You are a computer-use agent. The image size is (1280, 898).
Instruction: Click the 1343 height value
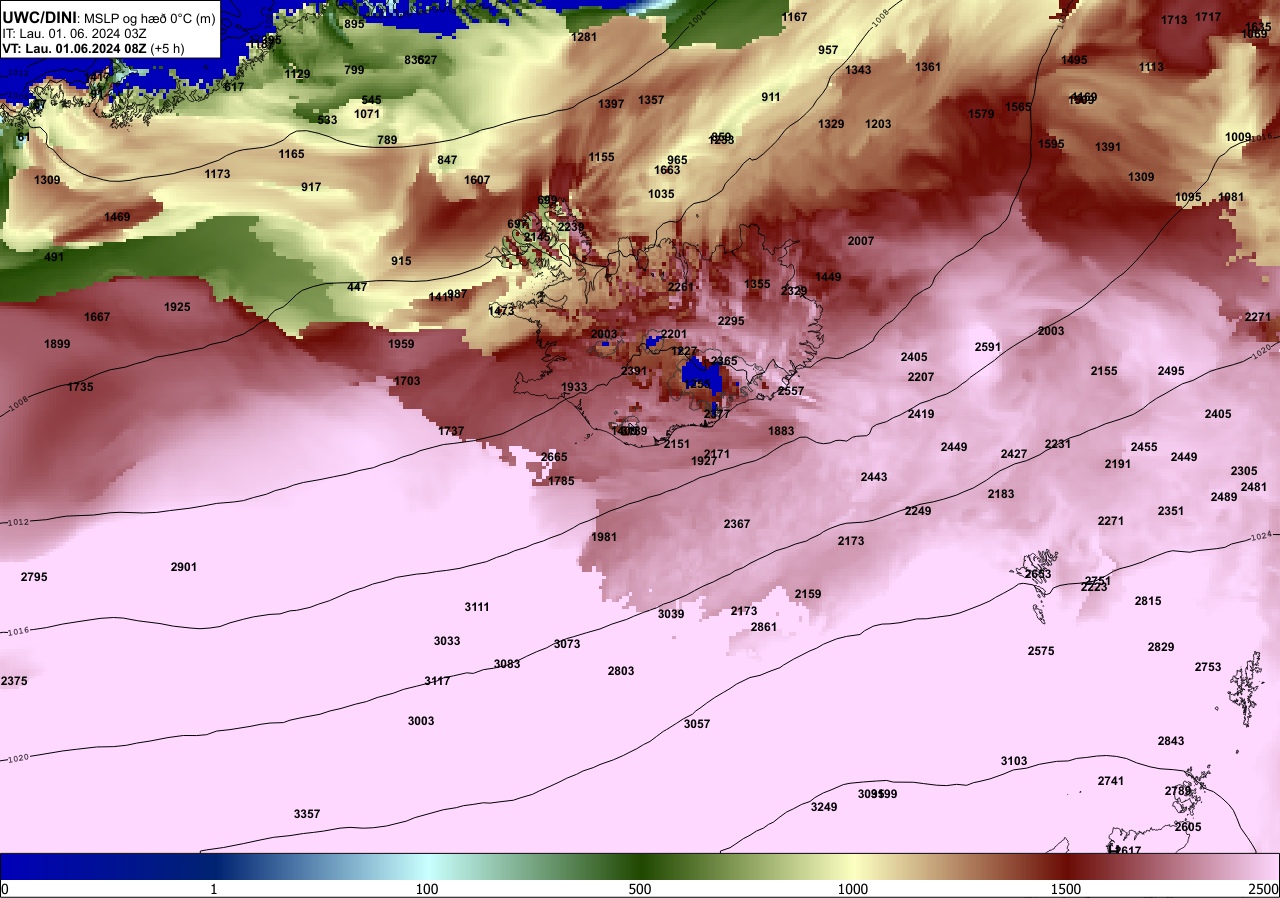pos(858,70)
